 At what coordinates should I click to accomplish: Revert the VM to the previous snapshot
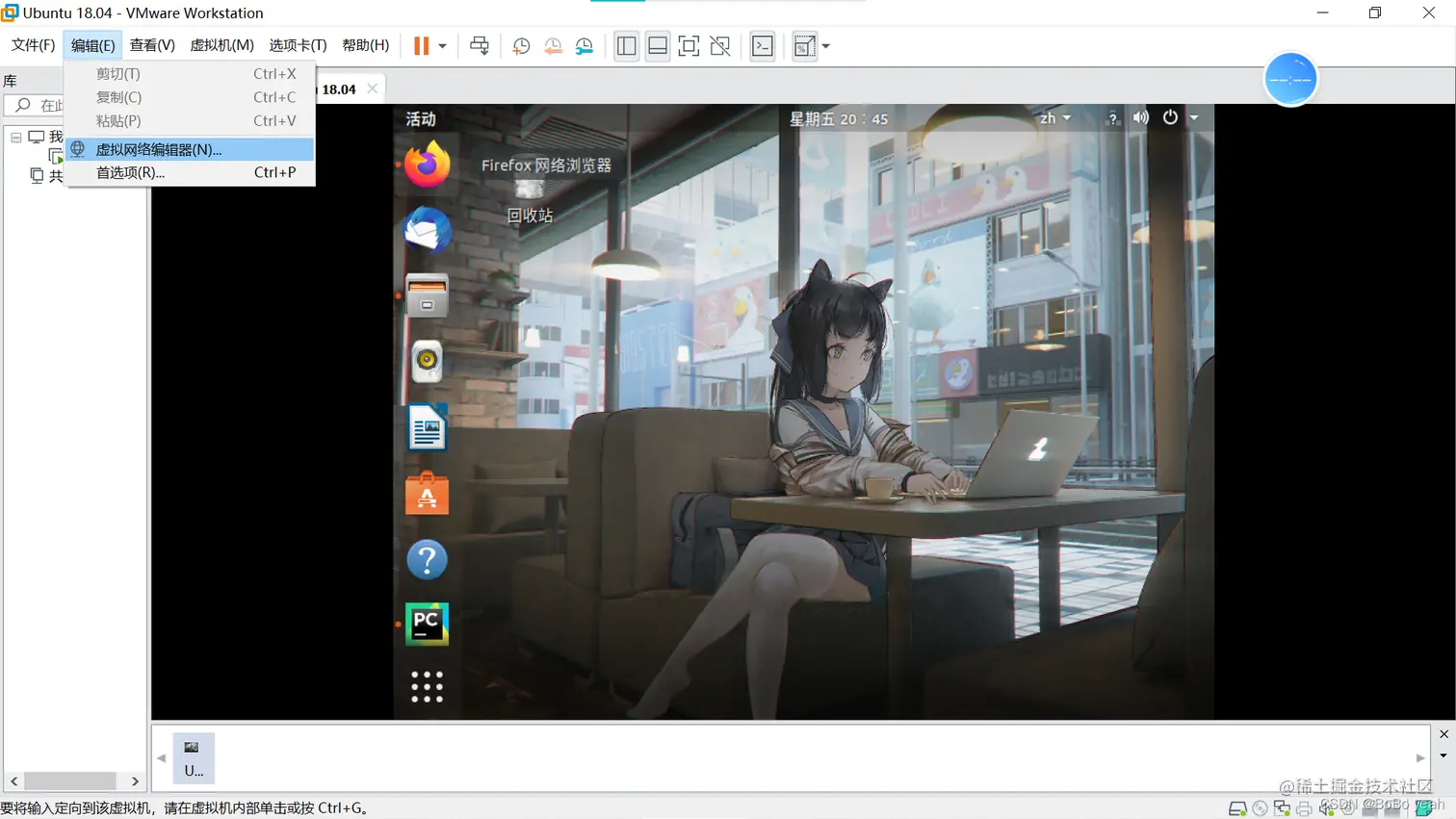tap(553, 45)
